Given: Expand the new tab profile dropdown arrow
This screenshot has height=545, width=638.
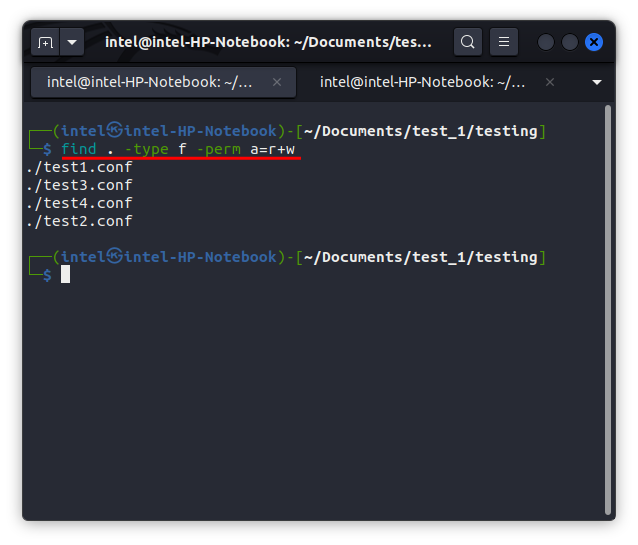Looking at the screenshot, I should click(x=72, y=42).
